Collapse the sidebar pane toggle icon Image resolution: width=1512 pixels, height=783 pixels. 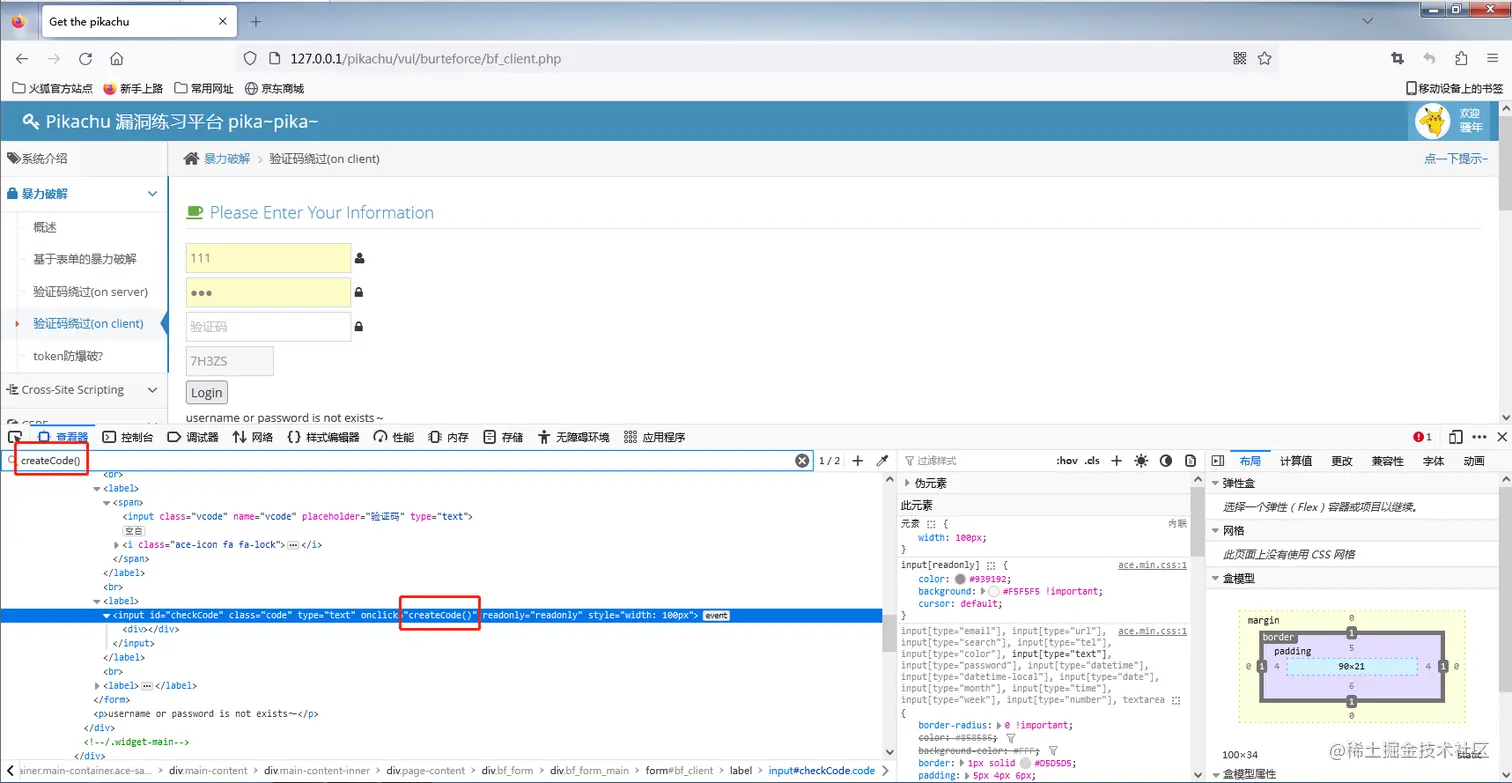(1217, 461)
